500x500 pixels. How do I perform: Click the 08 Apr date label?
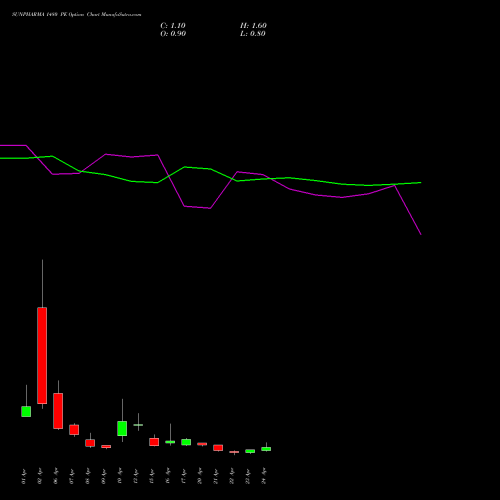[88, 476]
